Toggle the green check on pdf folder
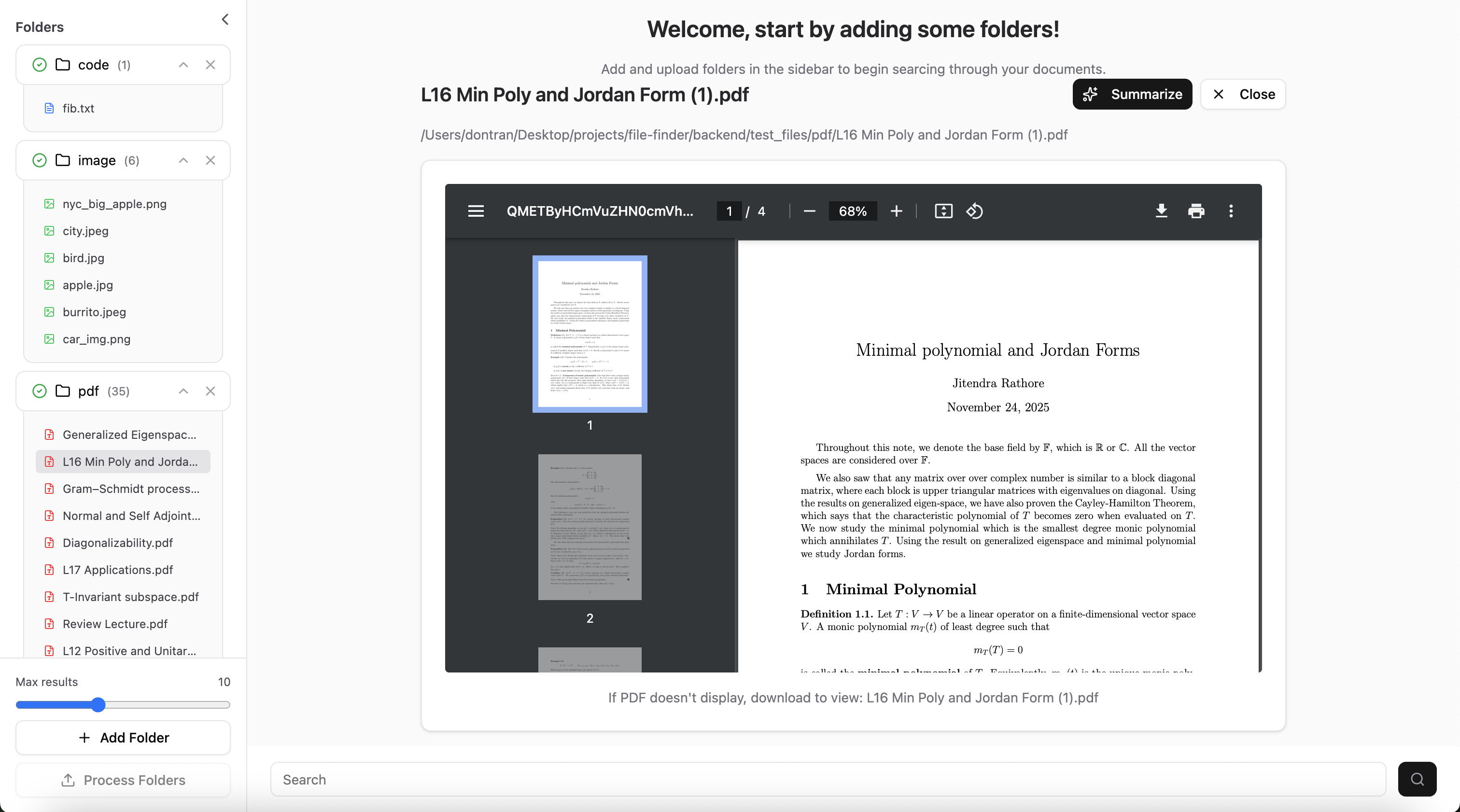1460x812 pixels. coord(39,391)
